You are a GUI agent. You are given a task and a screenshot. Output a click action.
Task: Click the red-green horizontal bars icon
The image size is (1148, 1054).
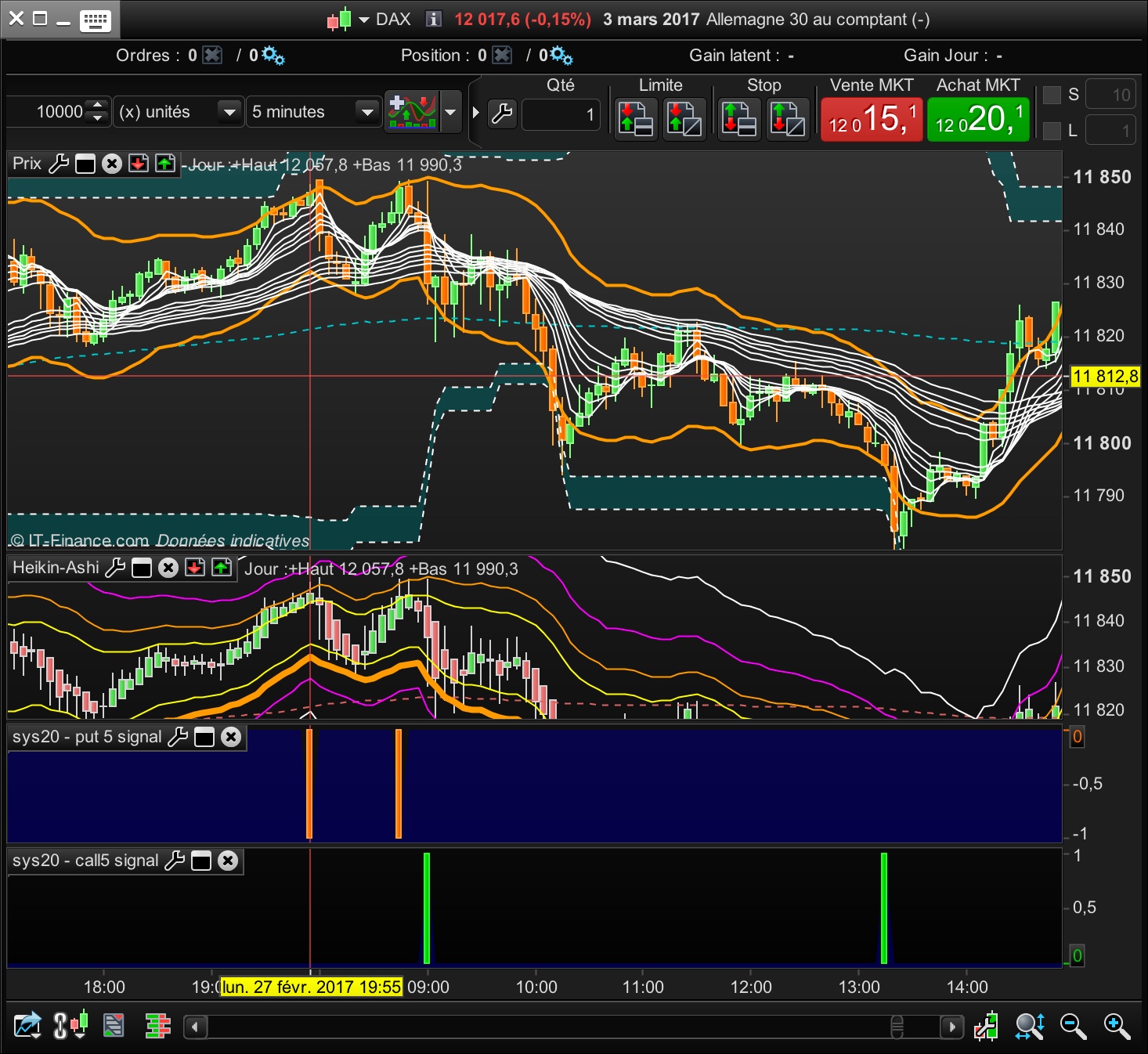pyautogui.click(x=157, y=1026)
